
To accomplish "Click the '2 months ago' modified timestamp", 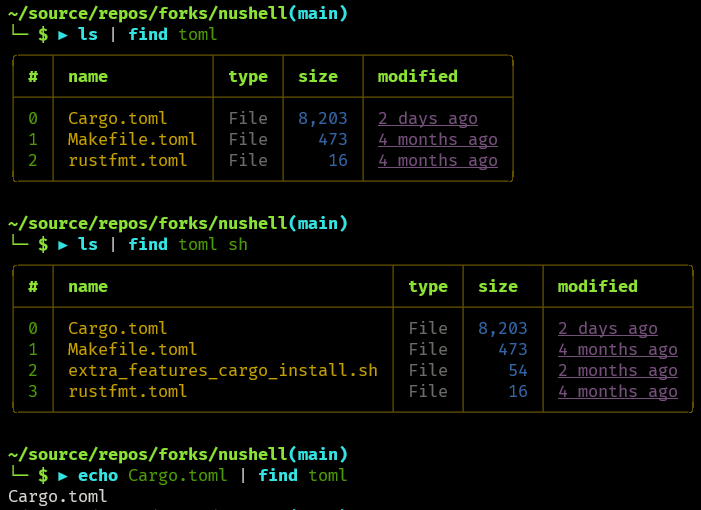I will coord(617,370).
